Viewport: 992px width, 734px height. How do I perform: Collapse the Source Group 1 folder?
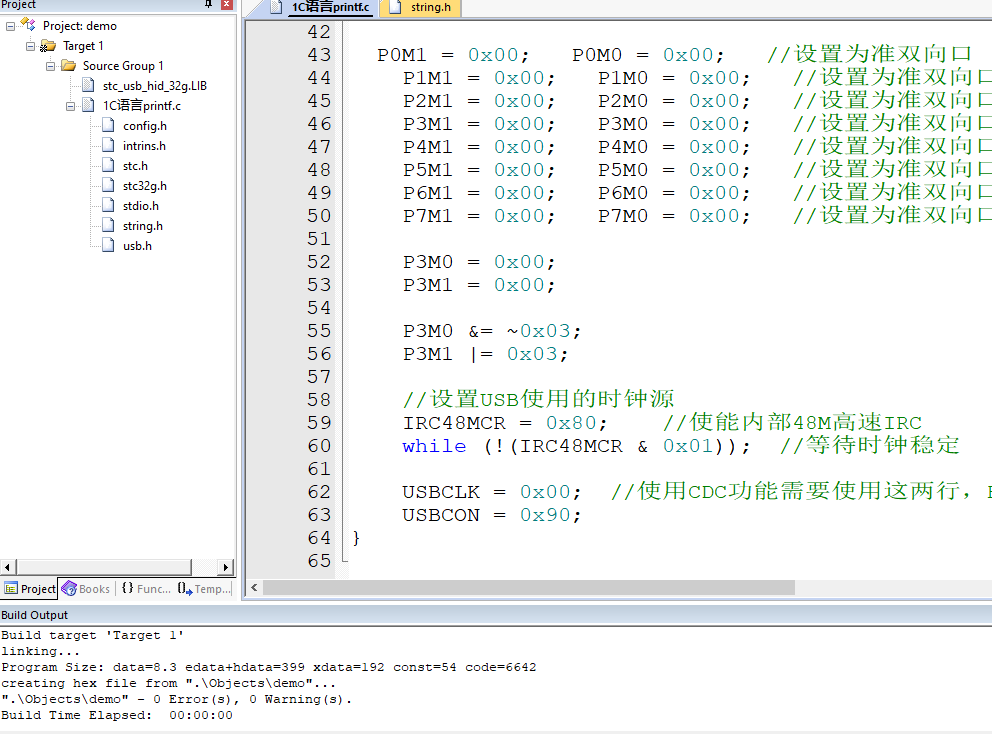pyautogui.click(x=51, y=66)
